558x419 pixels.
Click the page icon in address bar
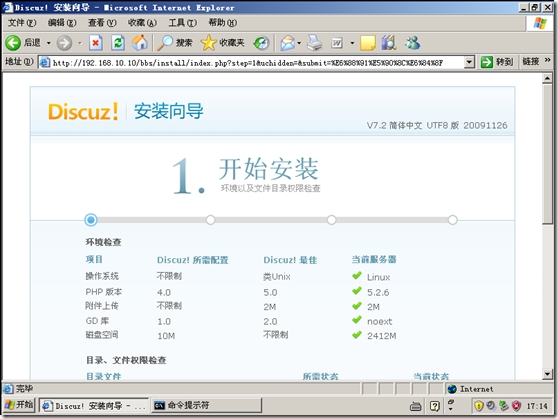(x=45, y=63)
